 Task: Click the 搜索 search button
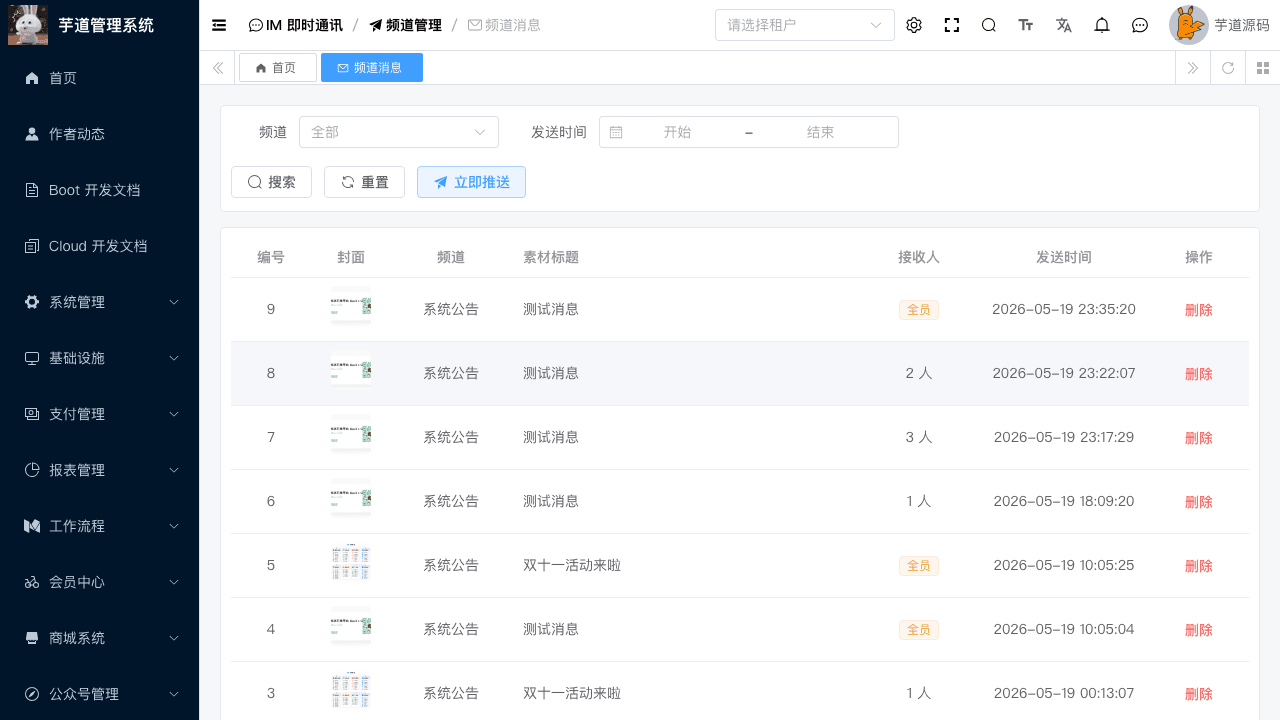(x=271, y=182)
